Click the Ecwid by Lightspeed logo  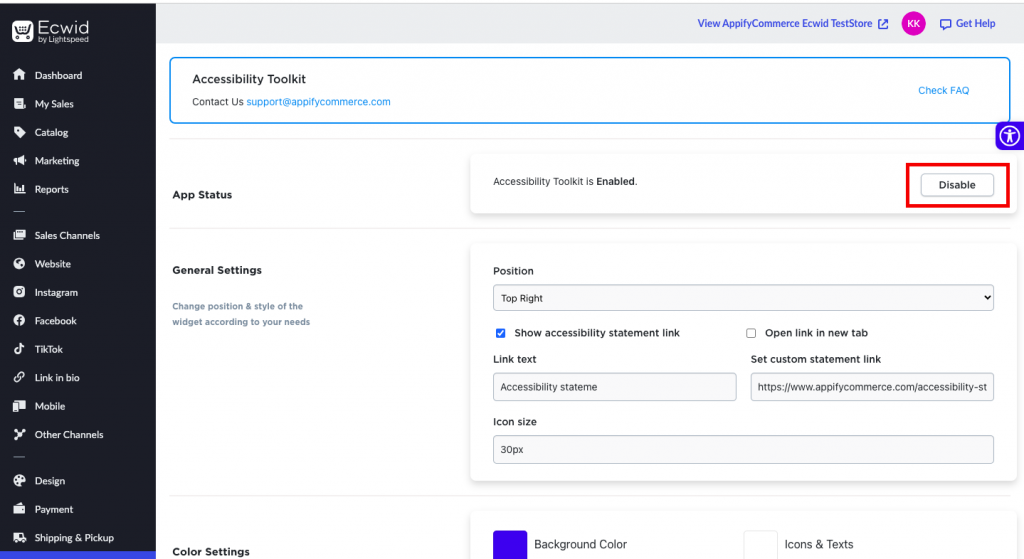(x=50, y=31)
